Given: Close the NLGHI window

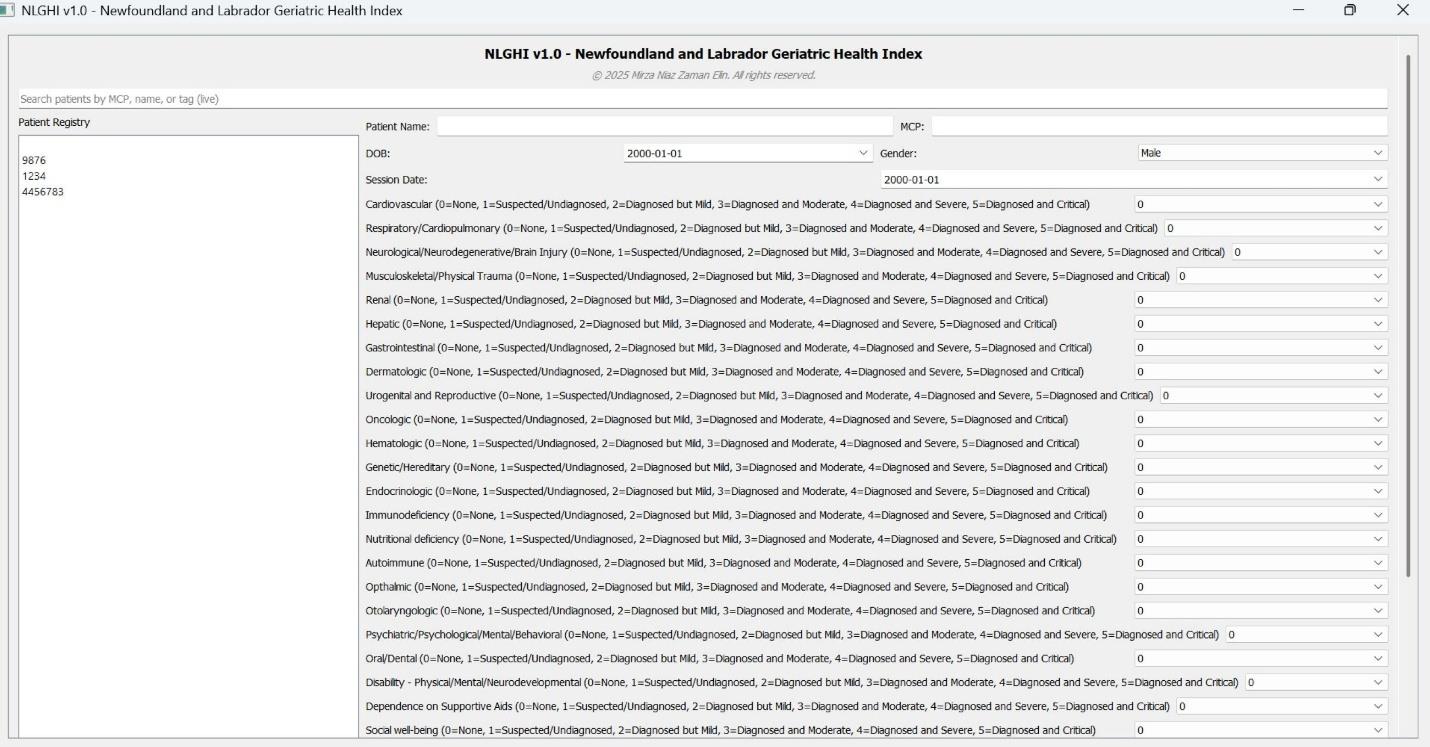Looking at the screenshot, I should click(1402, 10).
